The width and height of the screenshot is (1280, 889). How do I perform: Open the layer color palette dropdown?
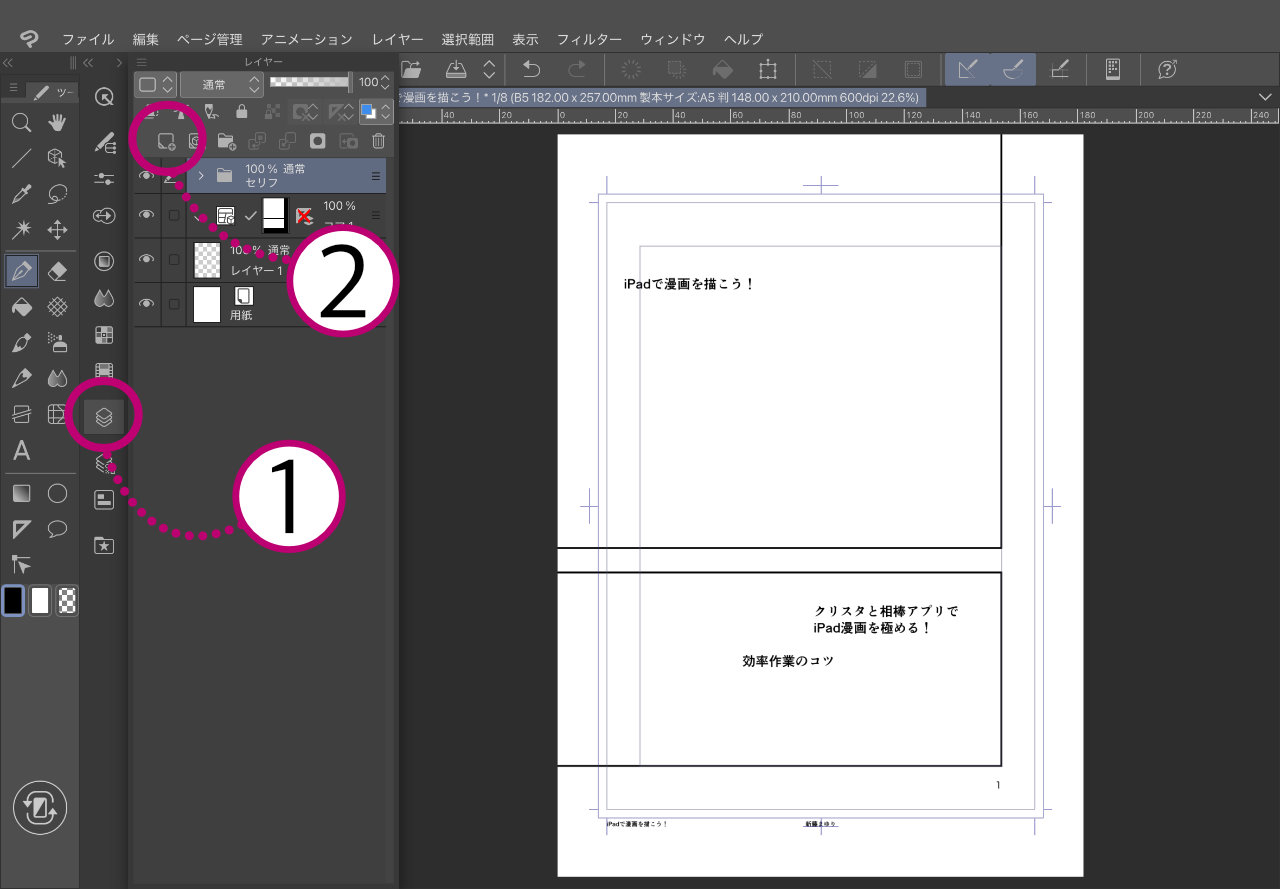click(x=374, y=111)
